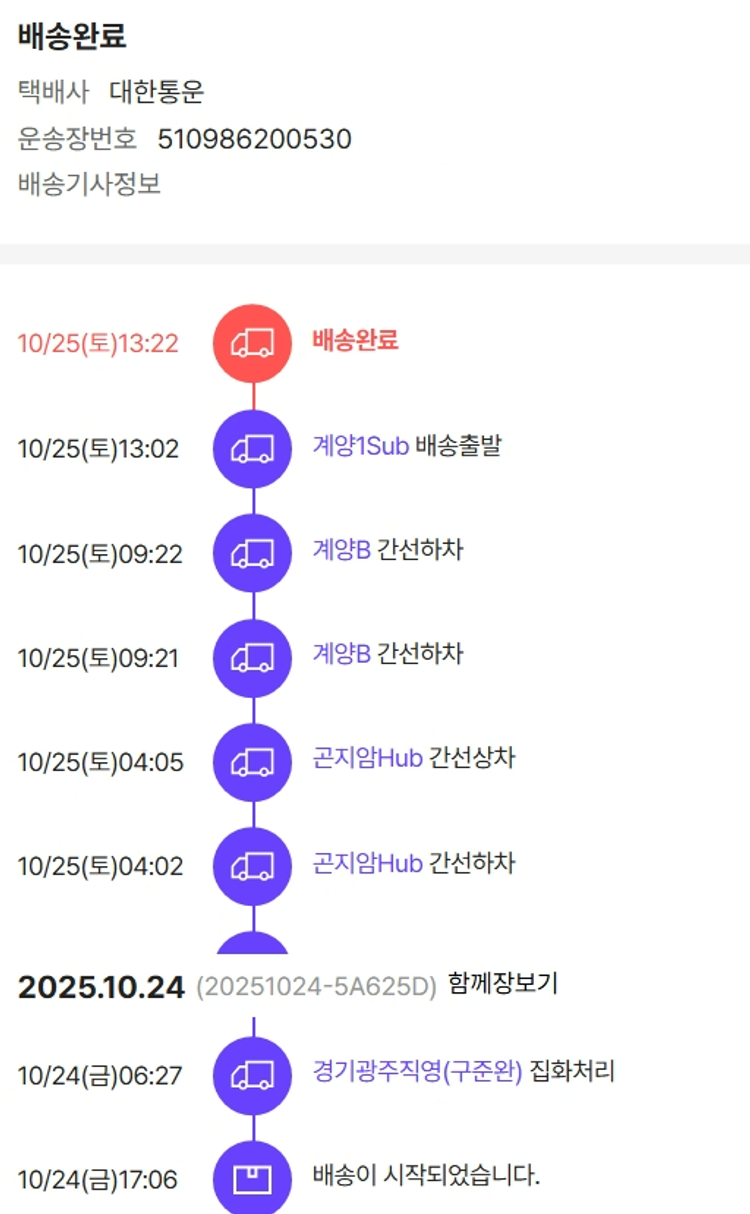
Task: Click the red delivery-complete truck icon
Action: (253, 343)
